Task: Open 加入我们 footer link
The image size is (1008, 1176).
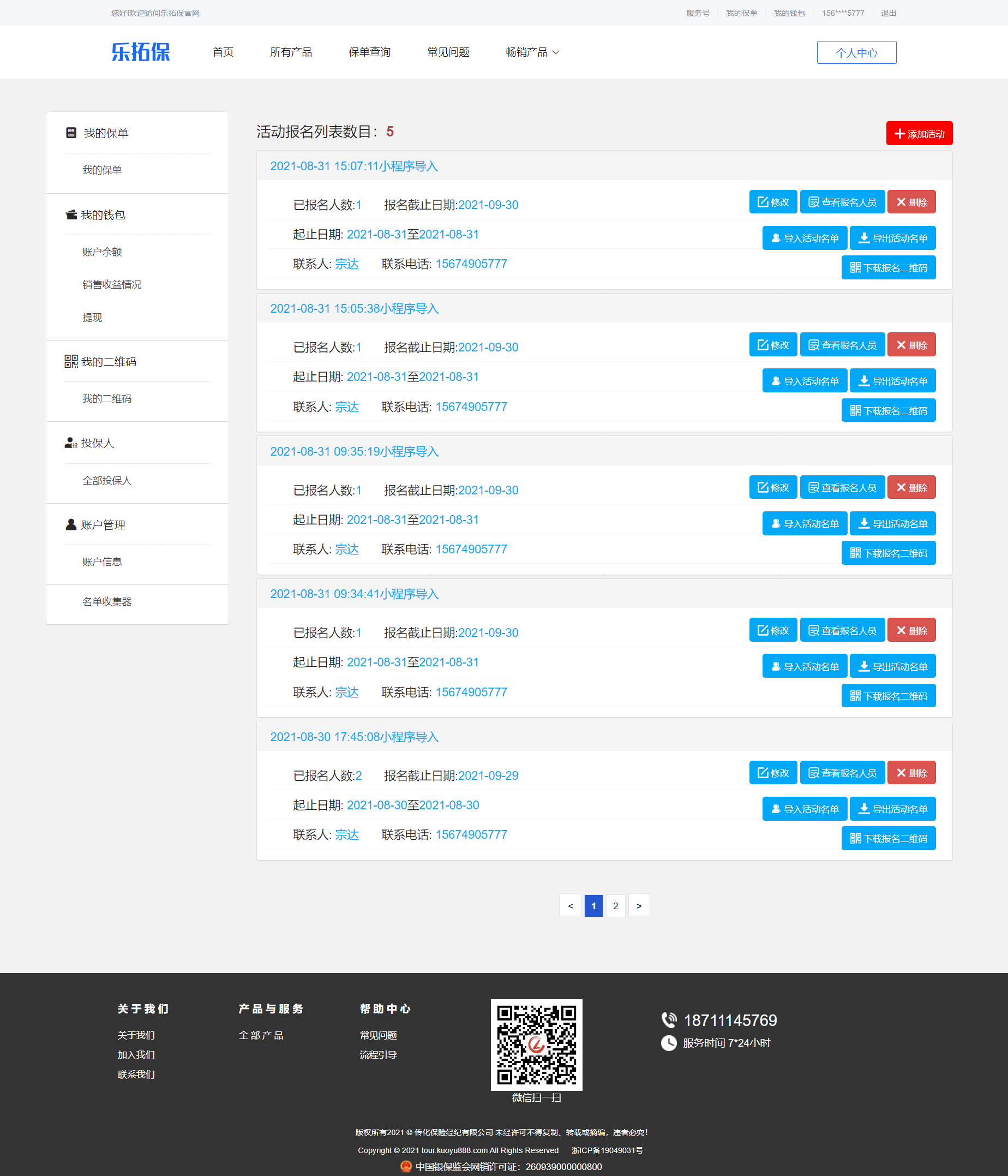Action: (x=136, y=1054)
